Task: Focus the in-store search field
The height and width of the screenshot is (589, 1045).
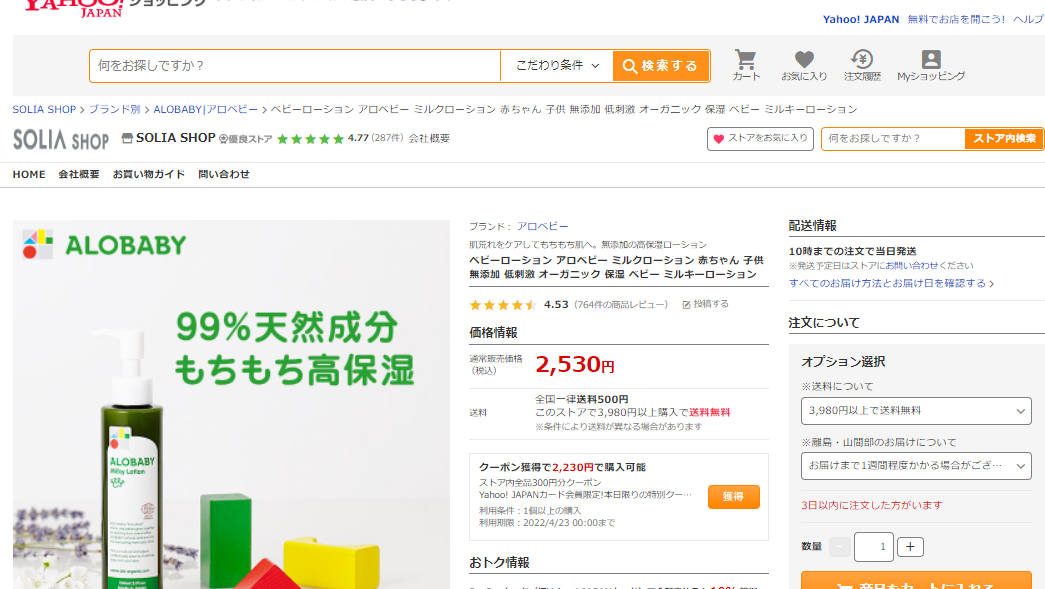Action: (x=893, y=139)
